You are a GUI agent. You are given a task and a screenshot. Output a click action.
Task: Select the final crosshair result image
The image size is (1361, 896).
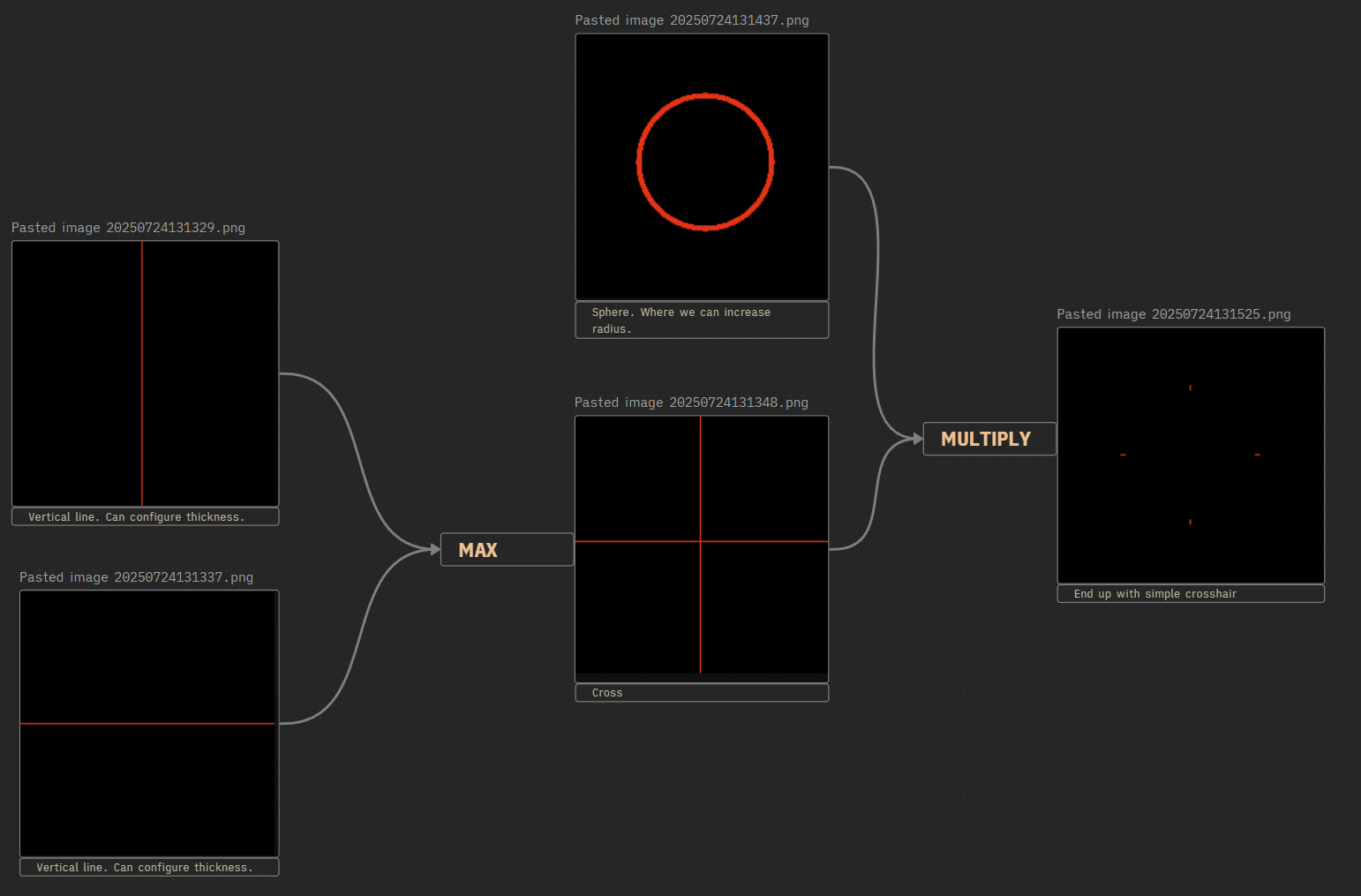point(1191,455)
